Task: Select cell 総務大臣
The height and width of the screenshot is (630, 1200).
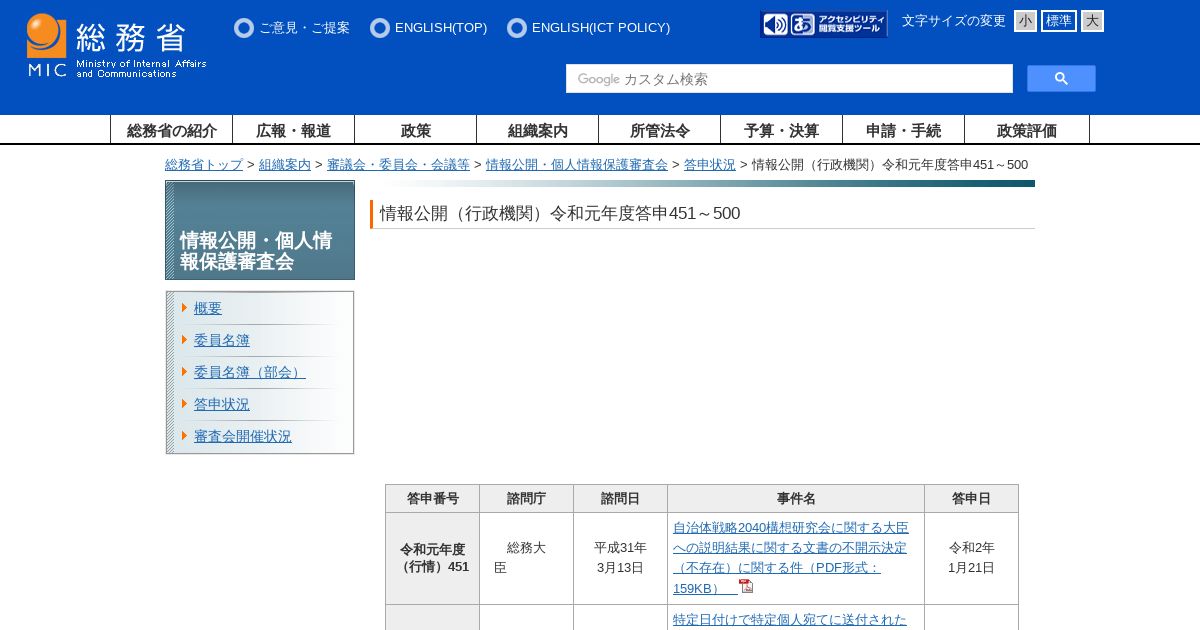Action: click(527, 558)
